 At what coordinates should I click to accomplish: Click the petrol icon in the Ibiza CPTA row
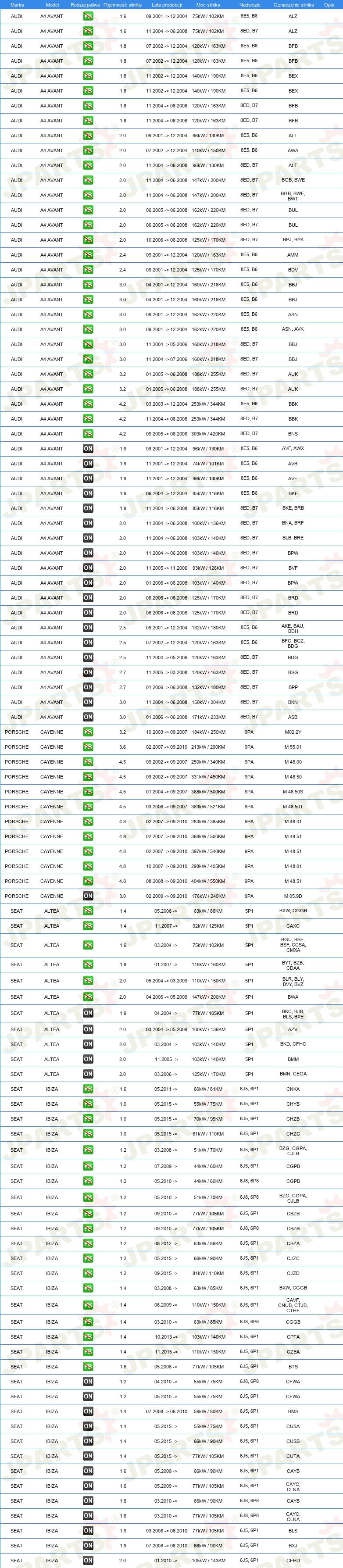[88, 1337]
